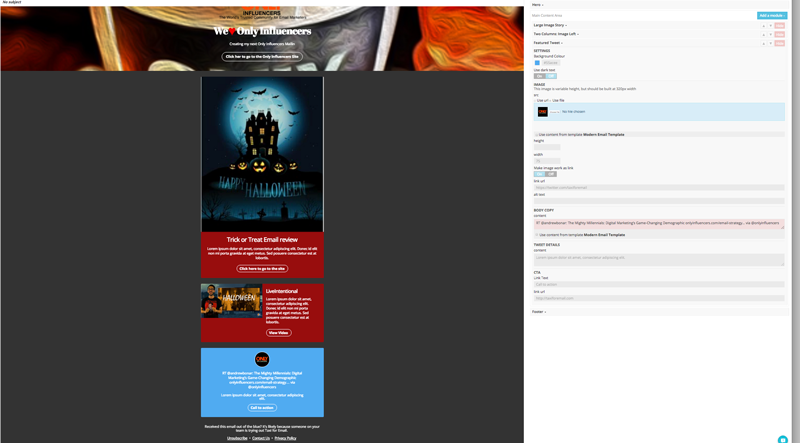Hide the Two Columns Image Left module

pyautogui.click(x=779, y=34)
